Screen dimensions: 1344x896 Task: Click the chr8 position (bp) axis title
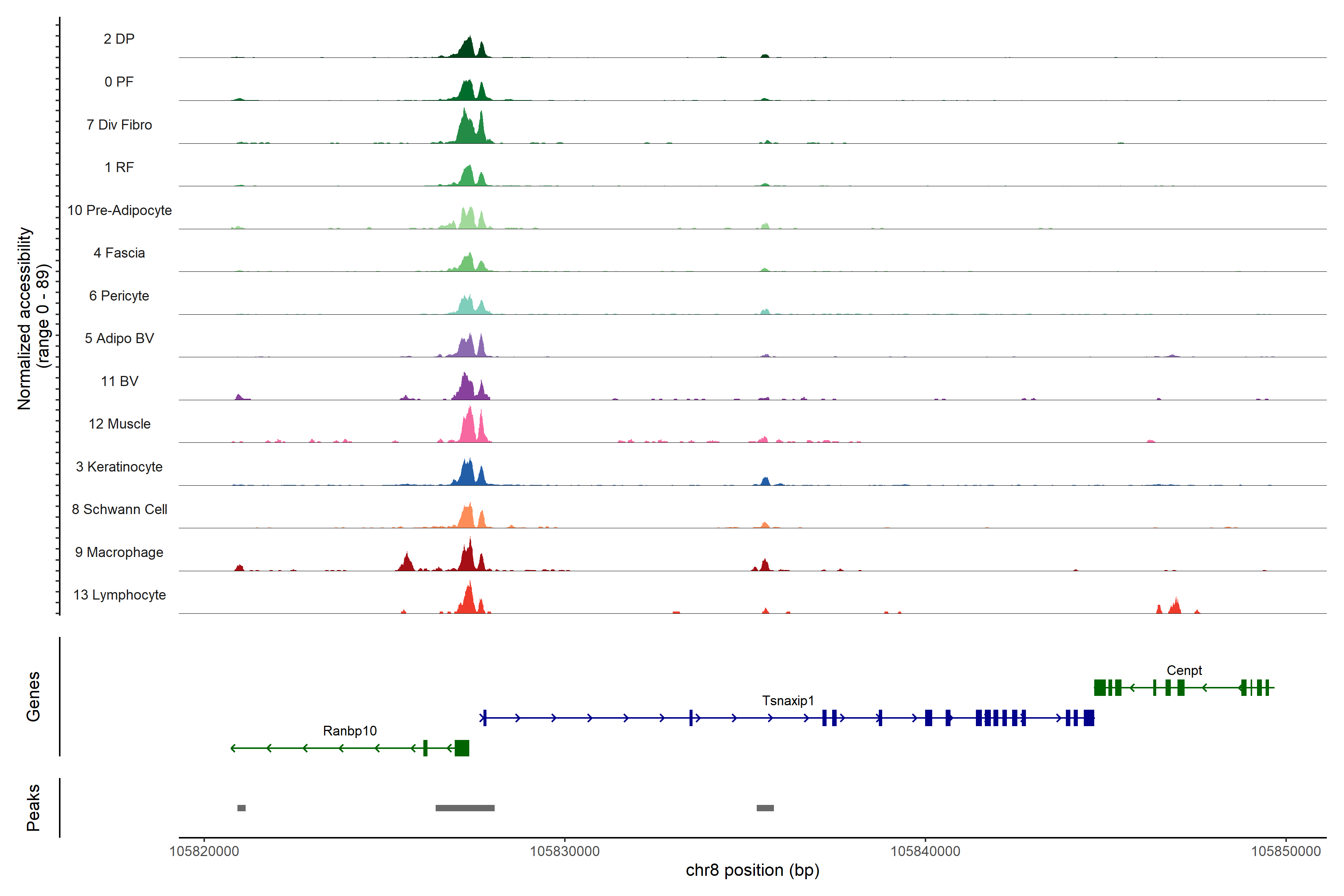pos(752,870)
